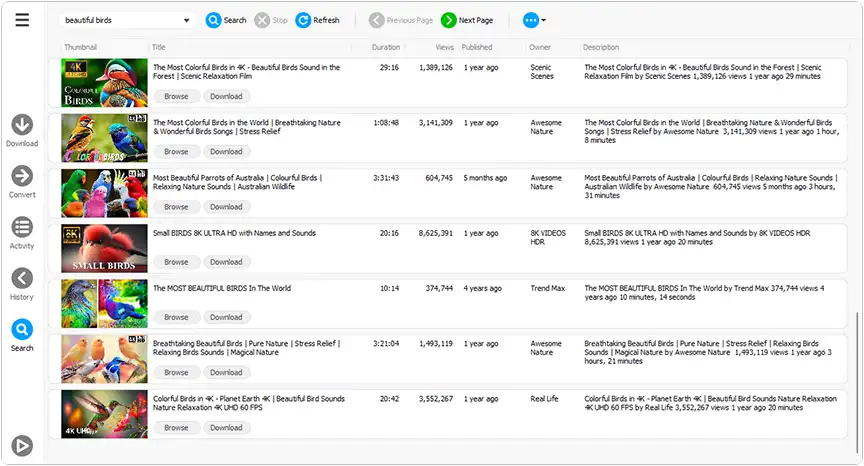Screen dimensions: 864x466
Task: Download 'Most Colorful Birds in the World' video
Action: pos(226,151)
